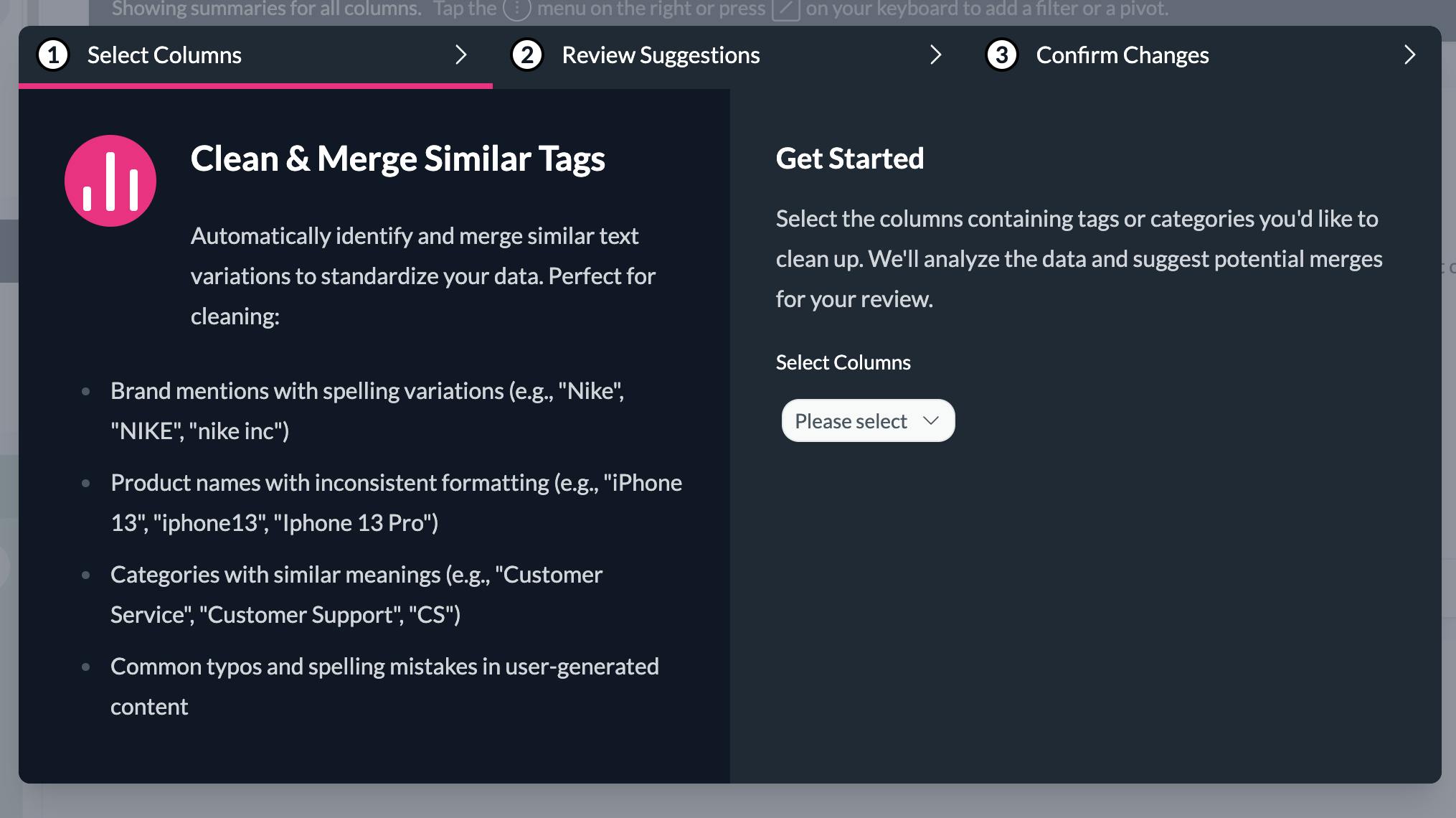
Task: Click the arrow after the Confirm Changes step
Action: 1409,55
